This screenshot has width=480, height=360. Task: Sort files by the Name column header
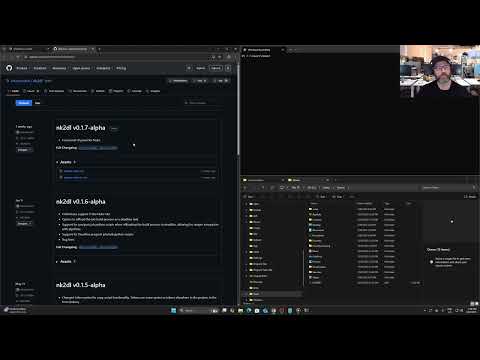[314, 203]
